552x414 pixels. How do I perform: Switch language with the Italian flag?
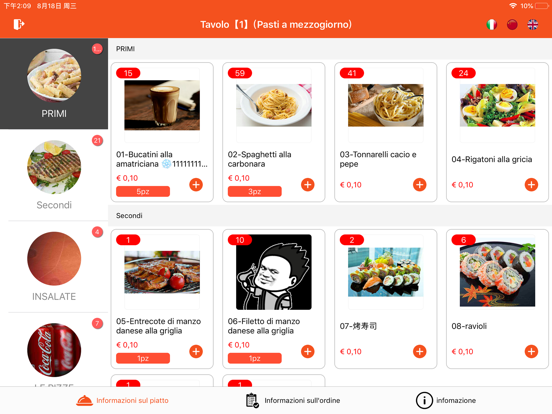click(x=491, y=24)
